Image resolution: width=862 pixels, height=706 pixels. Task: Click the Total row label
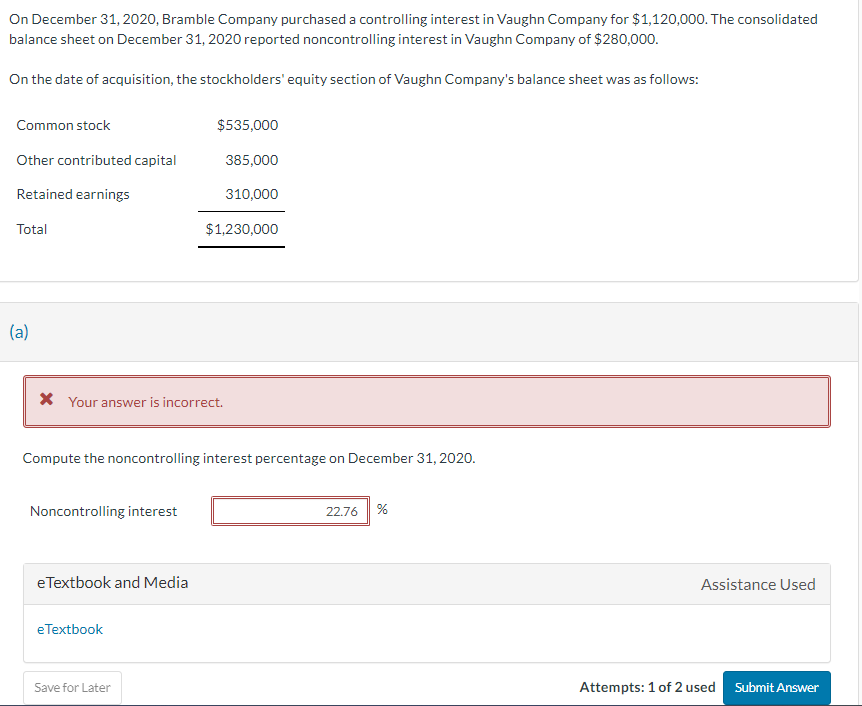(x=32, y=229)
